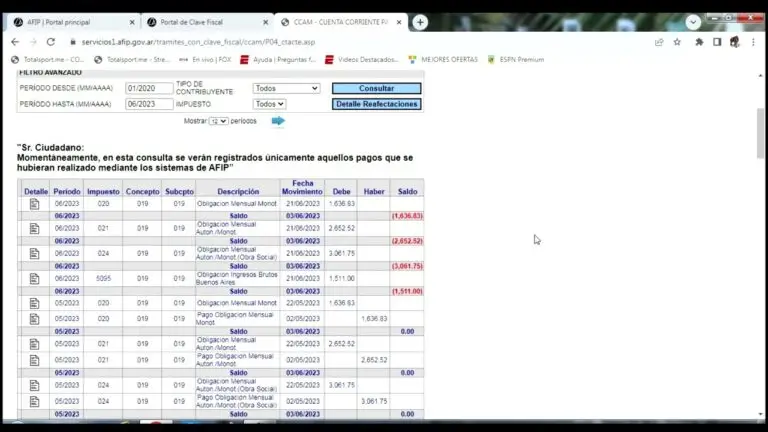Screen dimensions: 768x432
Task: Open a new browser tab with plus button
Action: 420,22
